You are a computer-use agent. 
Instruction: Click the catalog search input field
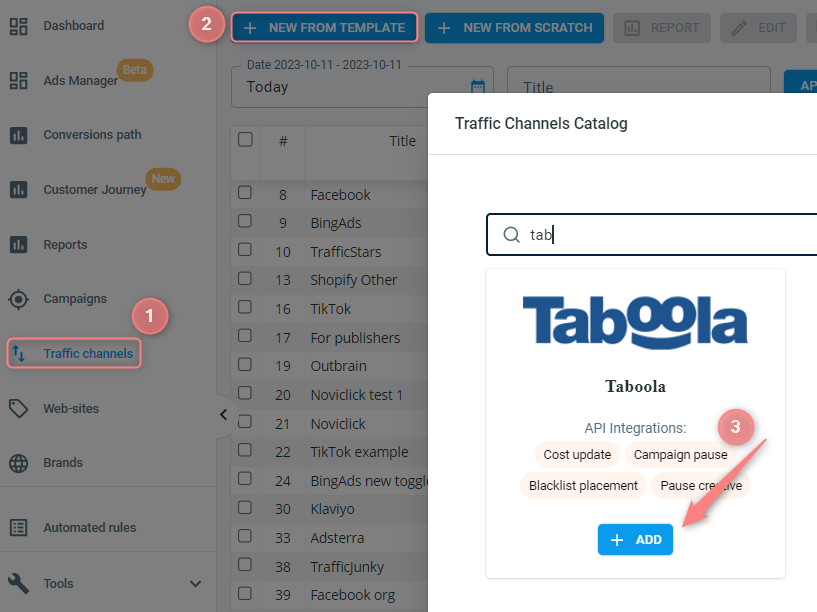click(651, 234)
